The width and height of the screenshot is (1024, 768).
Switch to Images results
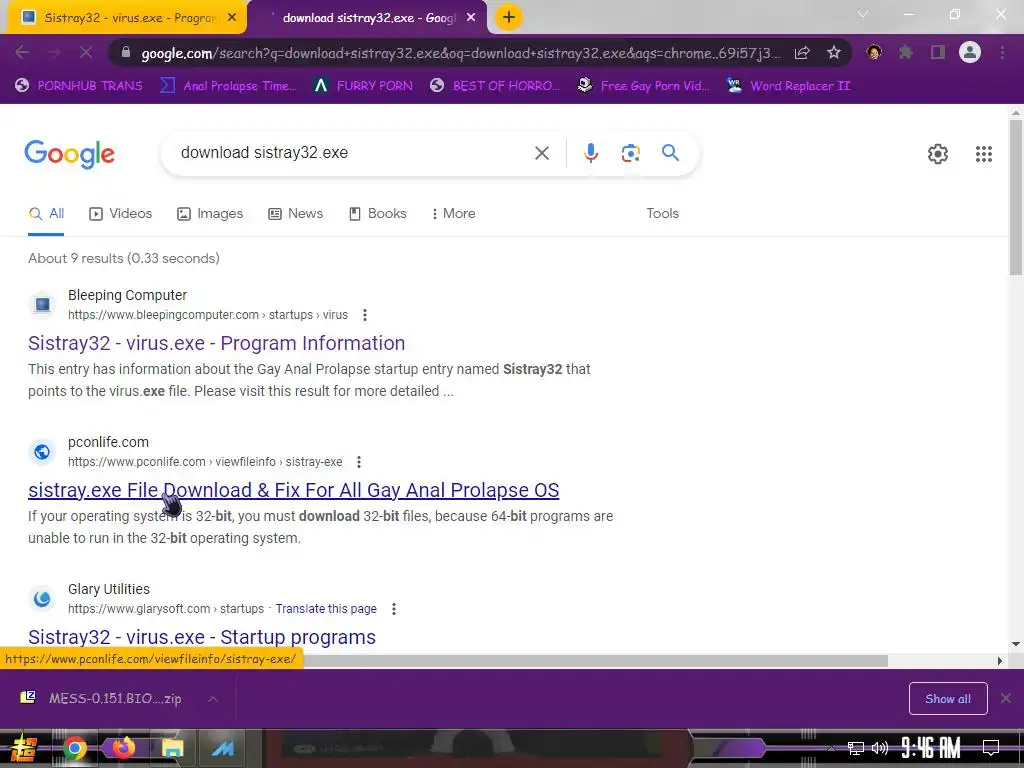[210, 214]
